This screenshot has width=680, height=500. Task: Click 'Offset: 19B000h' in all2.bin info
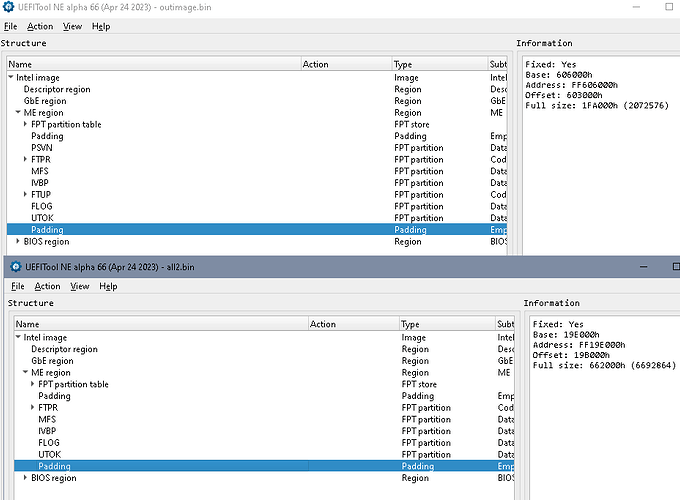(571, 355)
